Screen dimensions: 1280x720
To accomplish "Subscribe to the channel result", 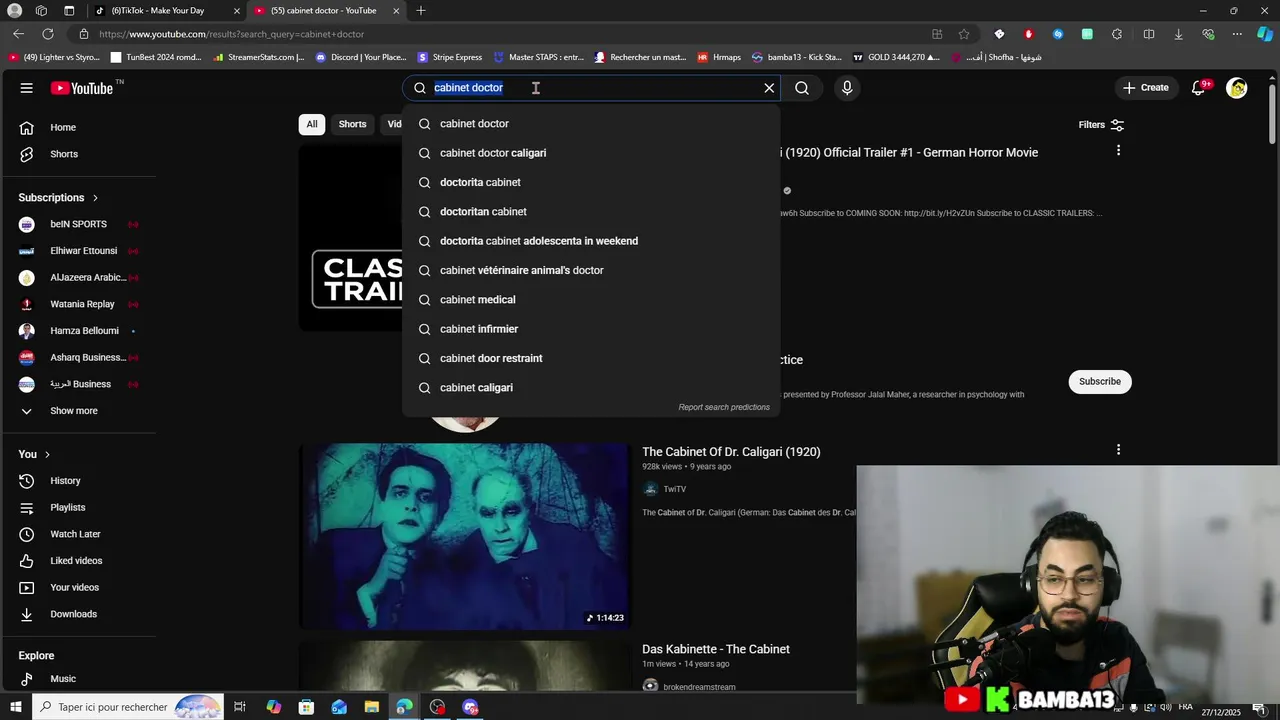I will (1100, 381).
